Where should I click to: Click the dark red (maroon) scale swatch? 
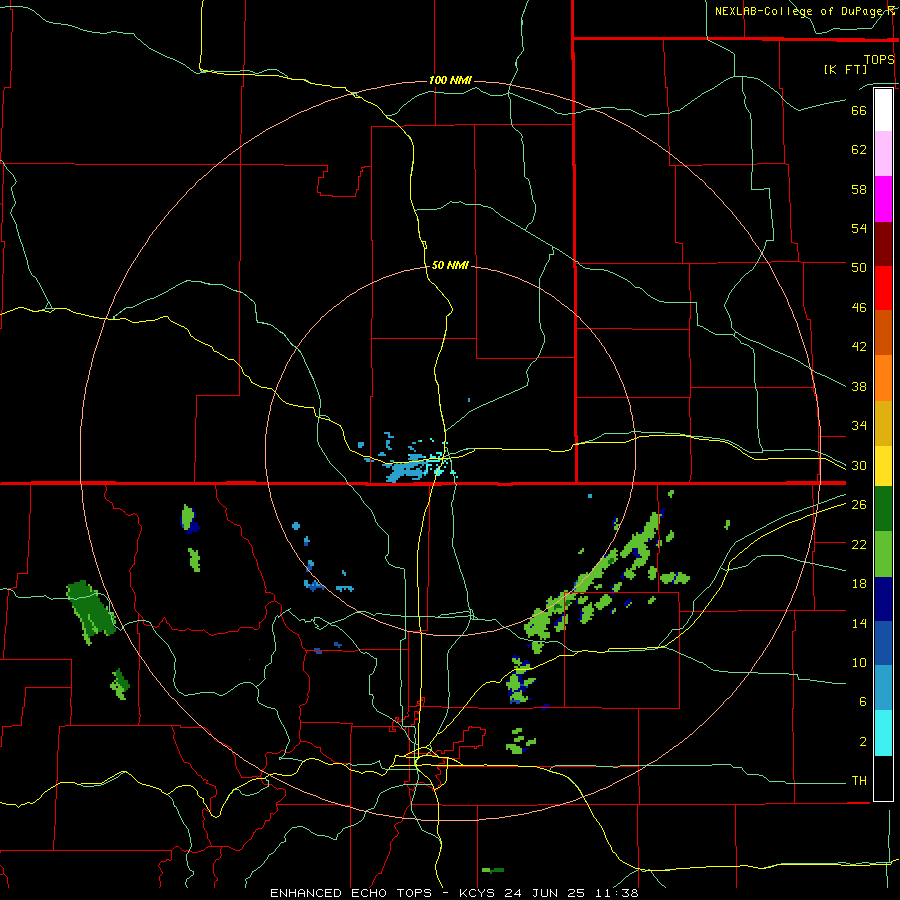(883, 244)
